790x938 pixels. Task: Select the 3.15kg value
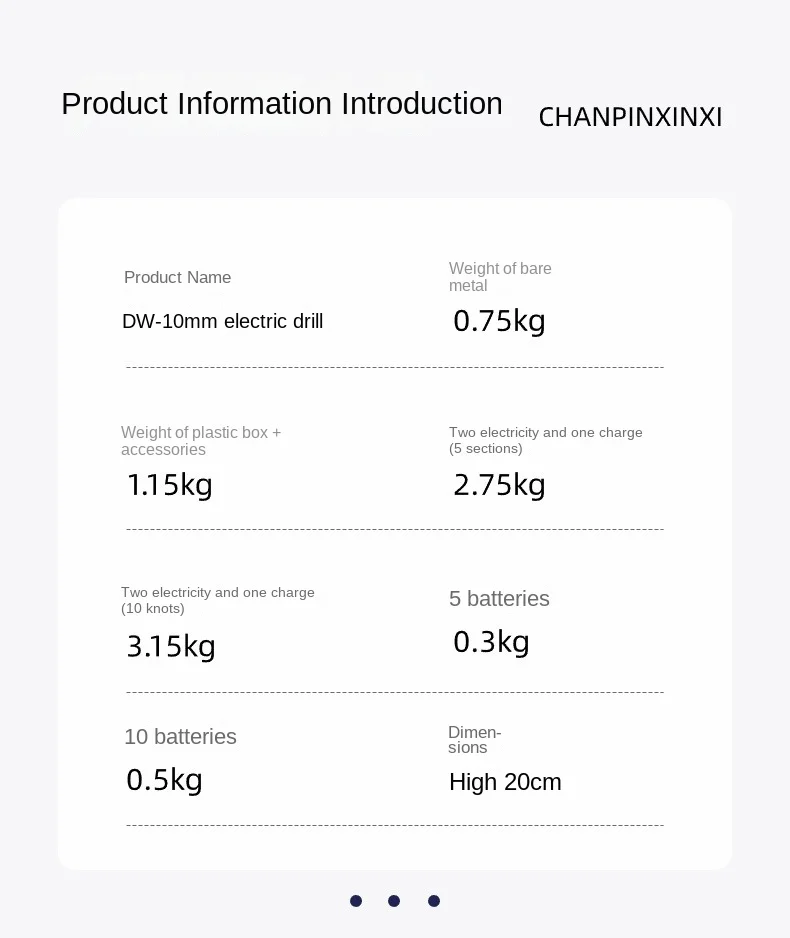tap(171, 646)
